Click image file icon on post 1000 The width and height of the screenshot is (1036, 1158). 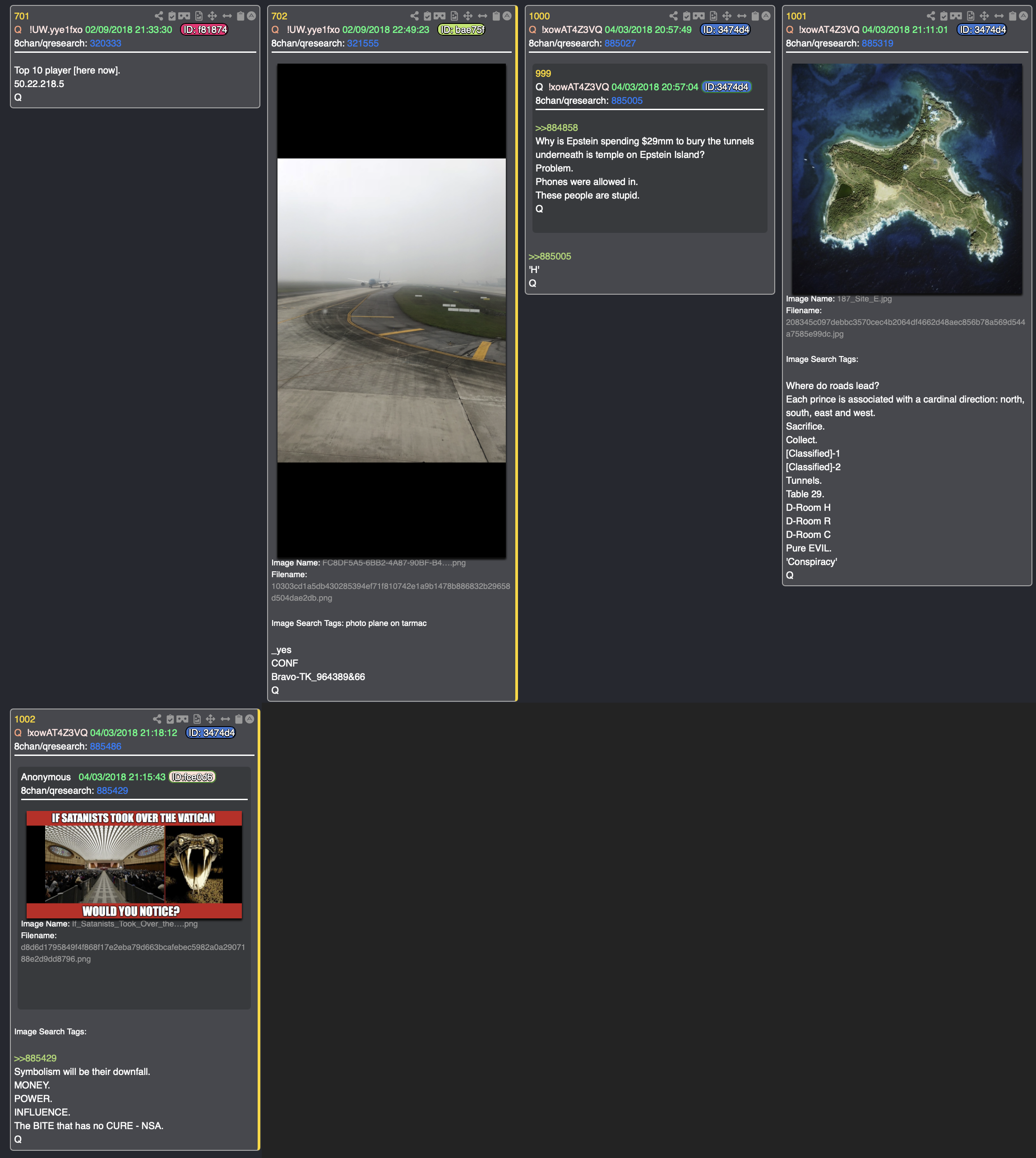[x=713, y=16]
